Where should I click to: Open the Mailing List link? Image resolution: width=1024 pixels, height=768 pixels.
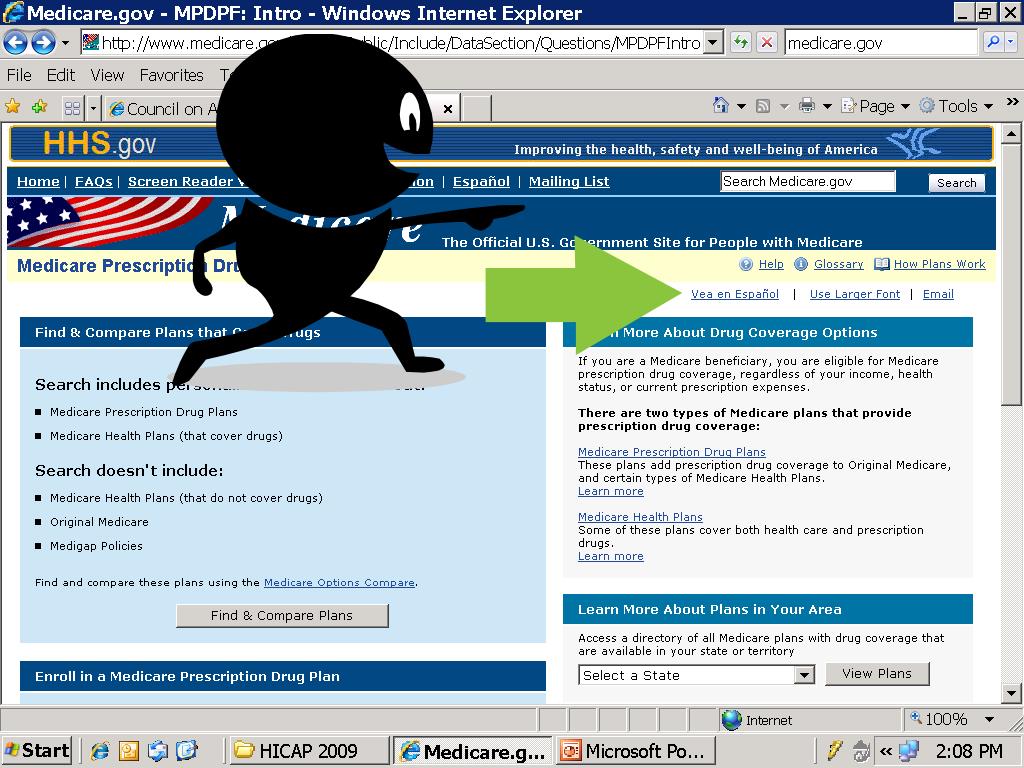[x=569, y=182]
